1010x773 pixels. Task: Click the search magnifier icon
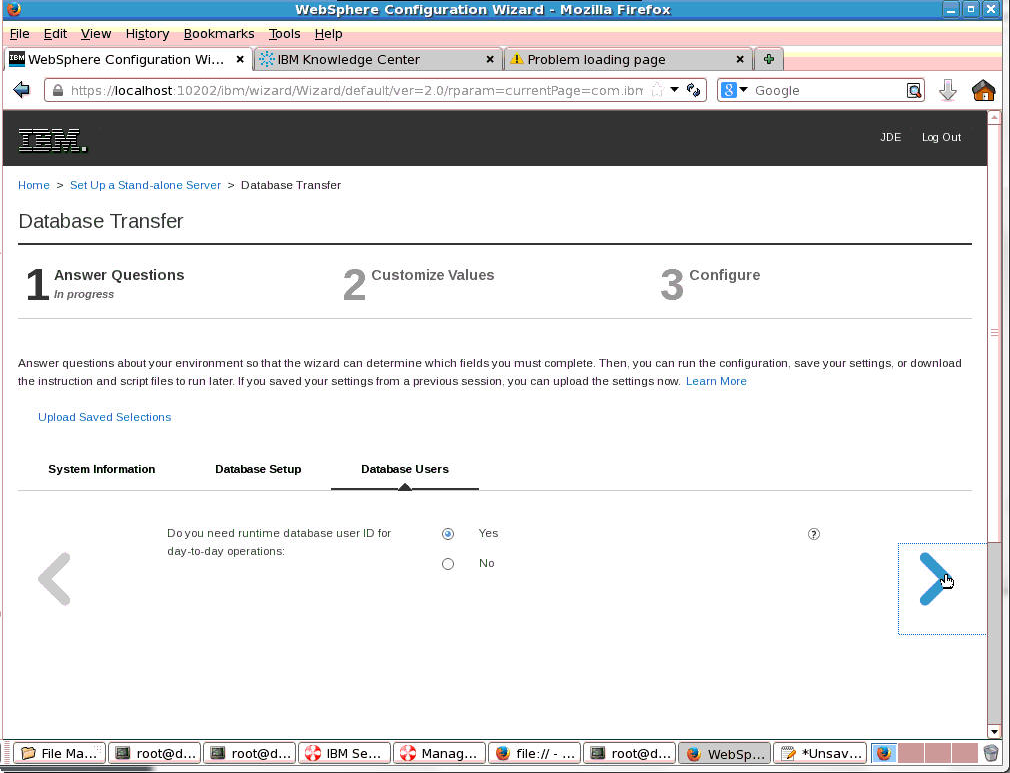[x=913, y=90]
